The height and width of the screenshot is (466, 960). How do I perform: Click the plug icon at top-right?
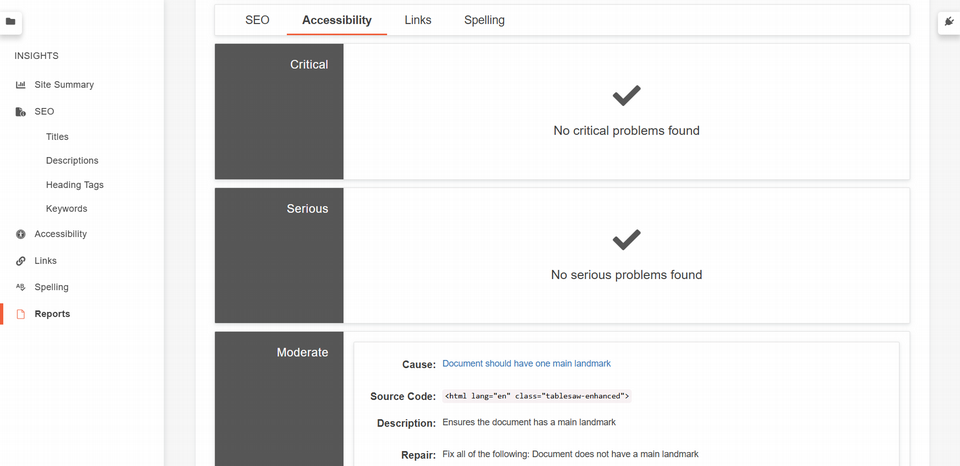[x=948, y=21]
